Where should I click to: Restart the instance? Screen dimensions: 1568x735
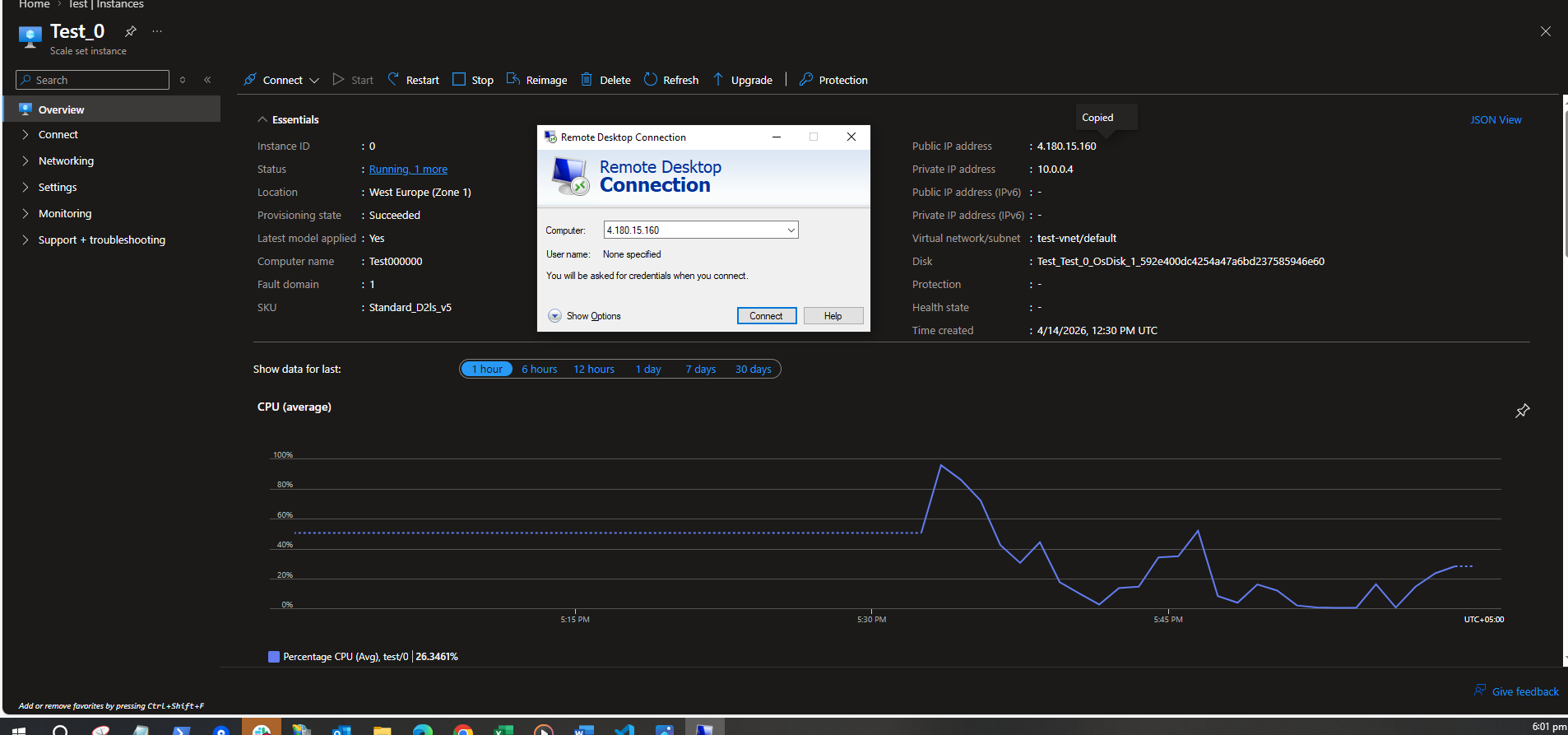(x=414, y=80)
